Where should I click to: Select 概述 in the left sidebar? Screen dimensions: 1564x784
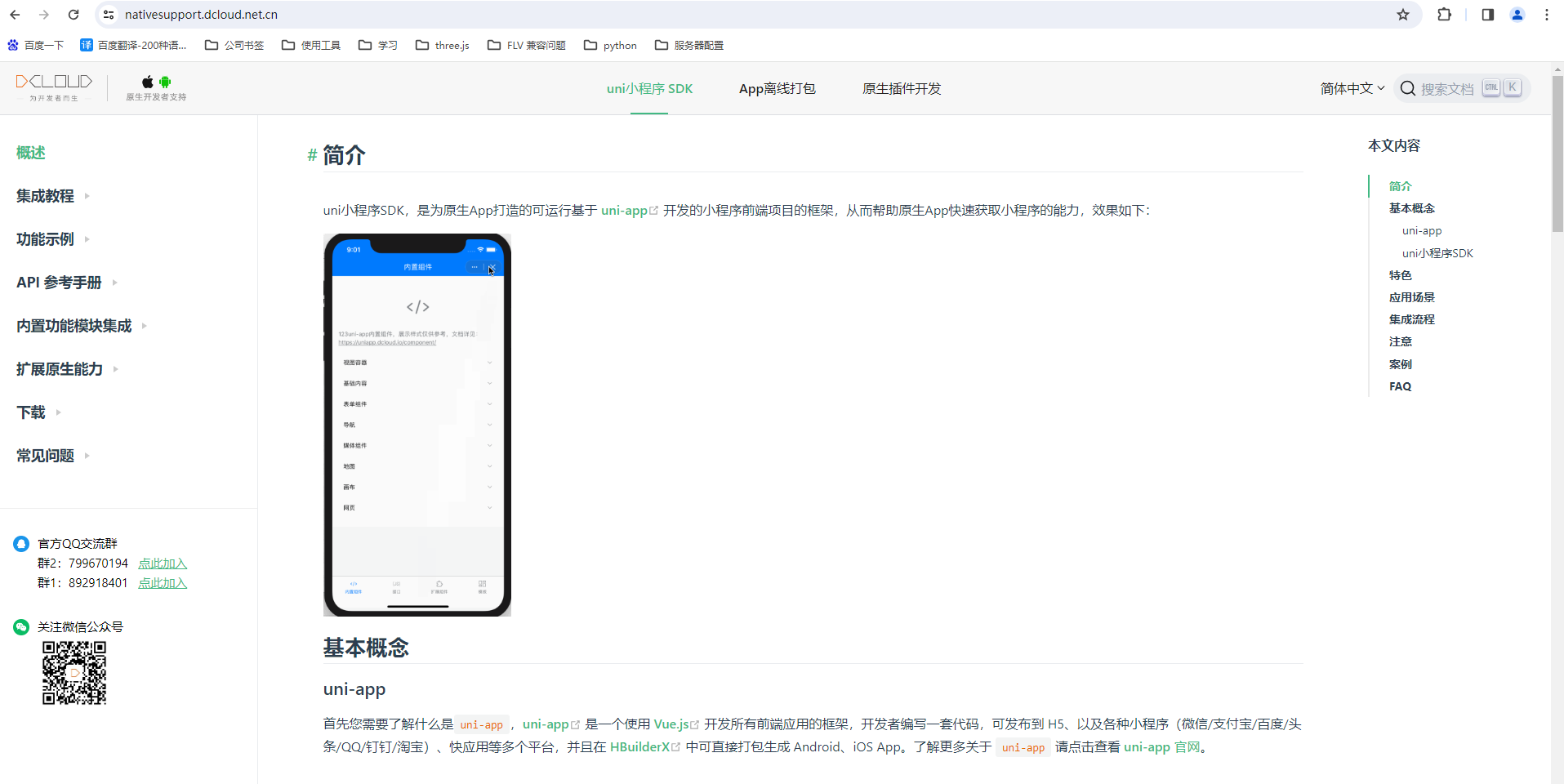(x=31, y=153)
